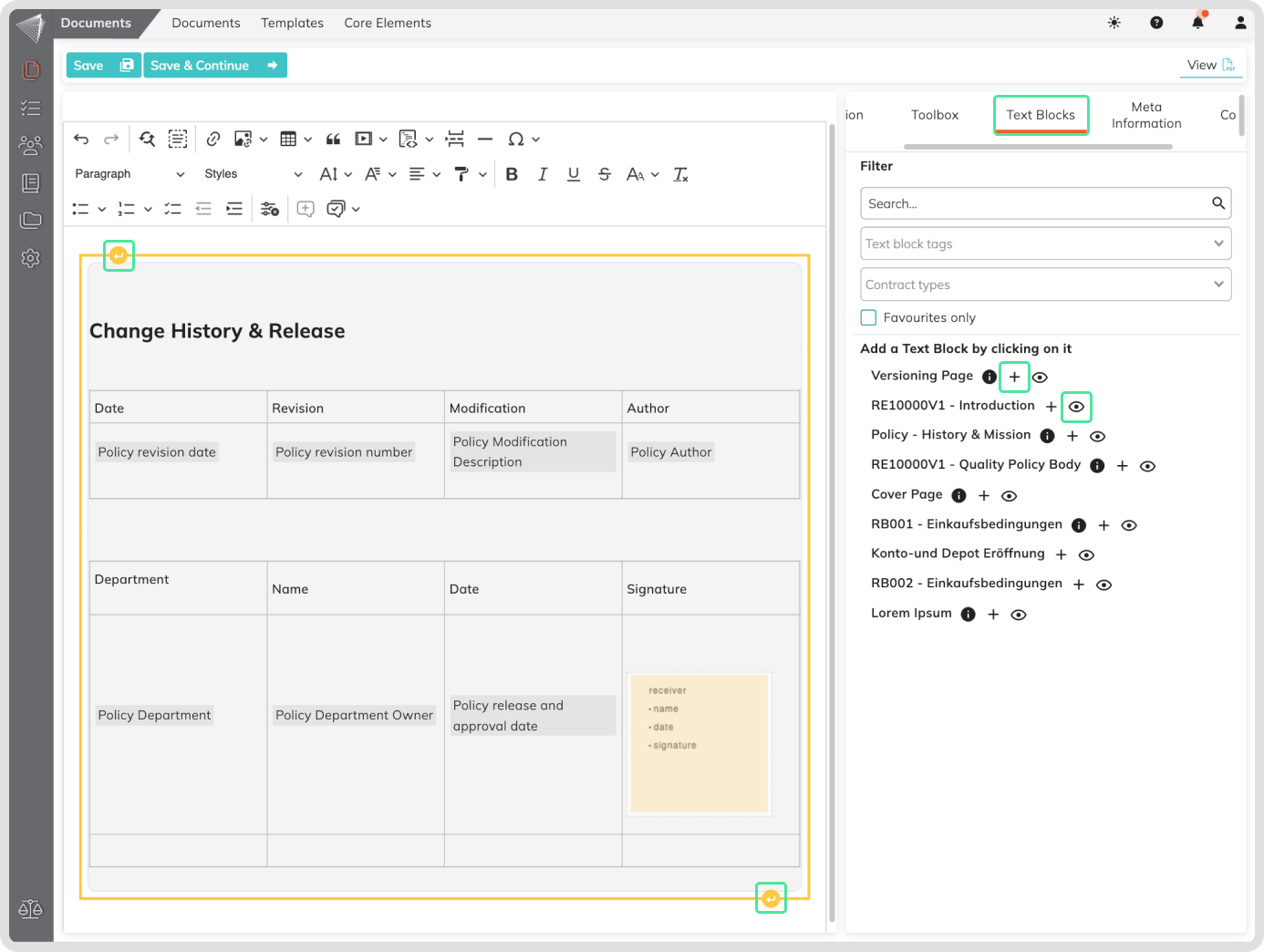Enable the Favourites only checkbox
This screenshot has height=952, width=1264.
(x=868, y=317)
